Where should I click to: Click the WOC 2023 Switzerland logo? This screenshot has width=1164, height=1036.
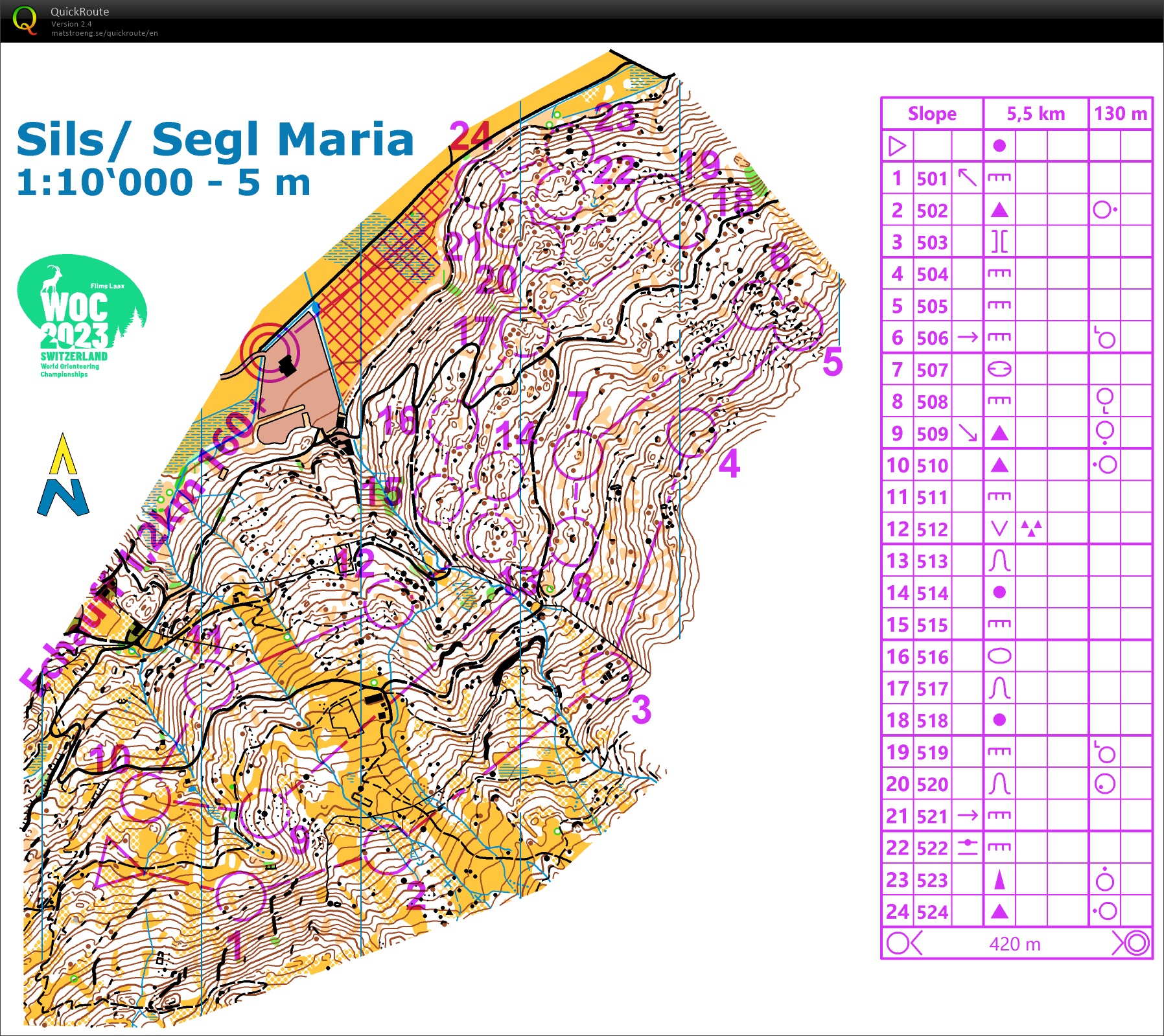(82, 316)
